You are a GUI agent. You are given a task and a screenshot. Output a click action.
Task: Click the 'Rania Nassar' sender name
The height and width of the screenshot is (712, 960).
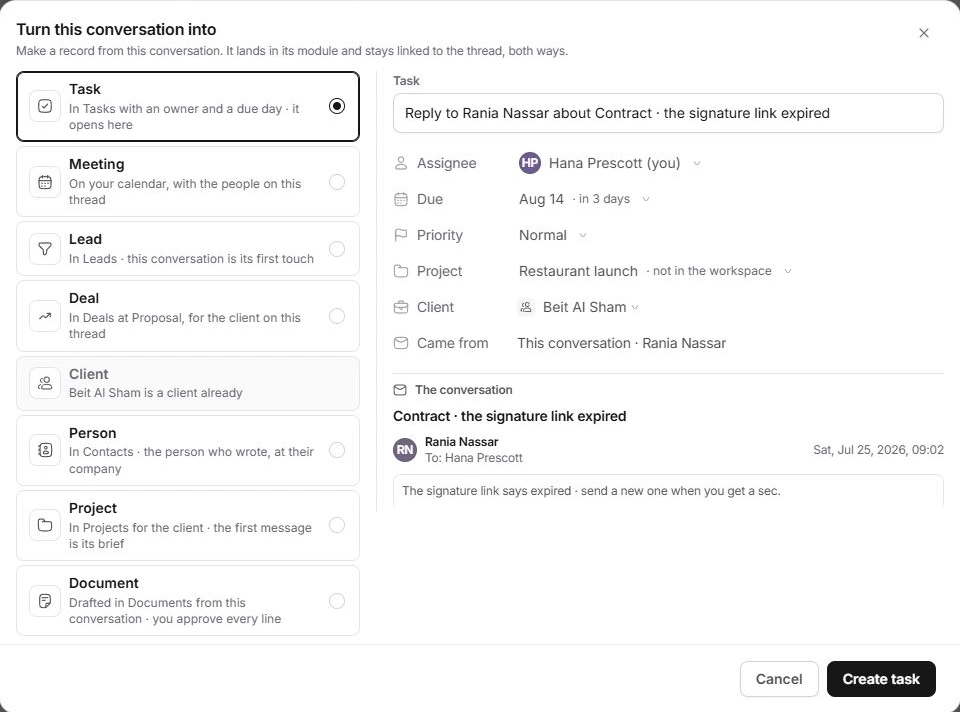click(x=462, y=442)
